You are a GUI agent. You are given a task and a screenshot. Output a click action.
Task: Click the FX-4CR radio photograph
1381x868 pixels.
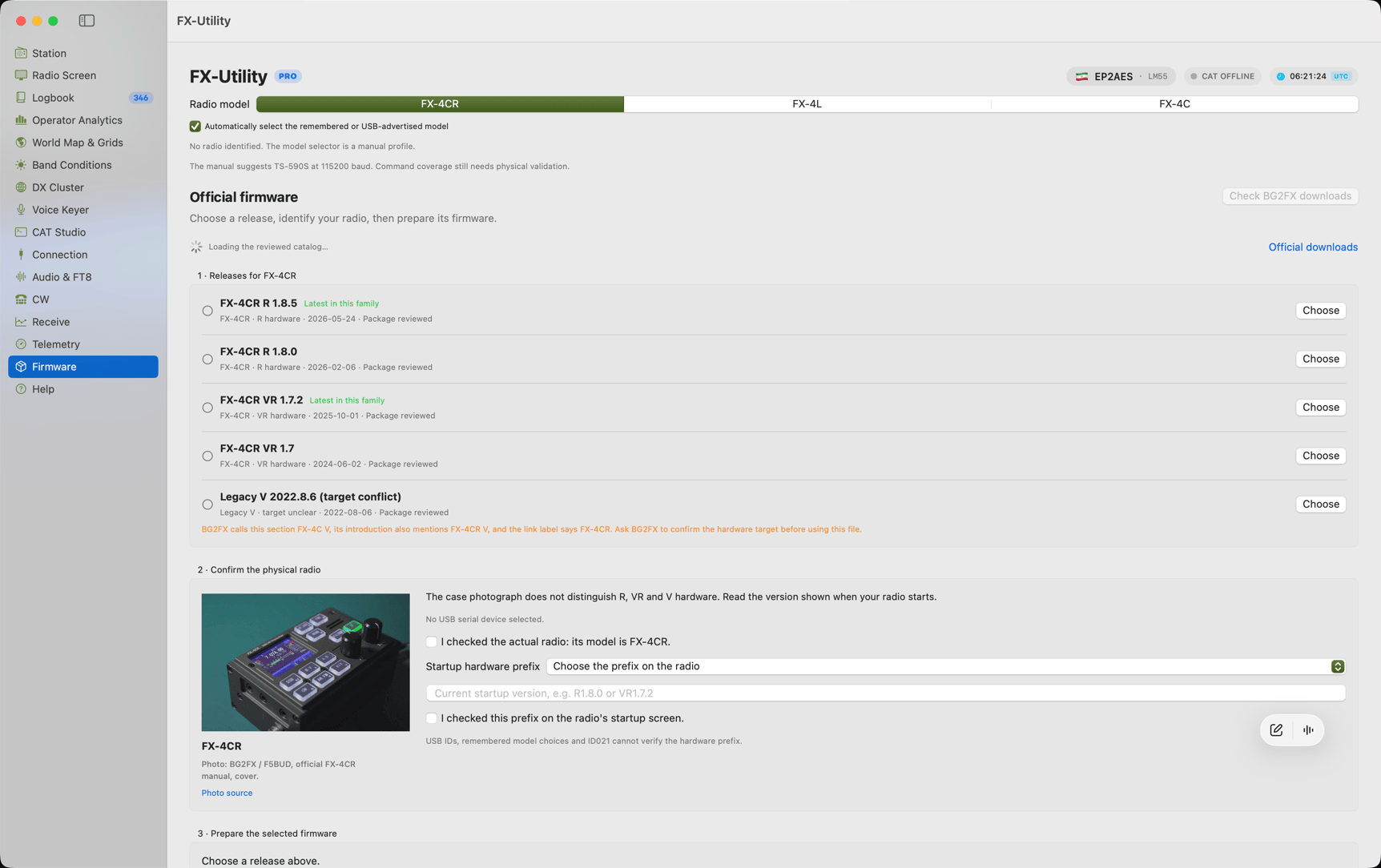[305, 662]
